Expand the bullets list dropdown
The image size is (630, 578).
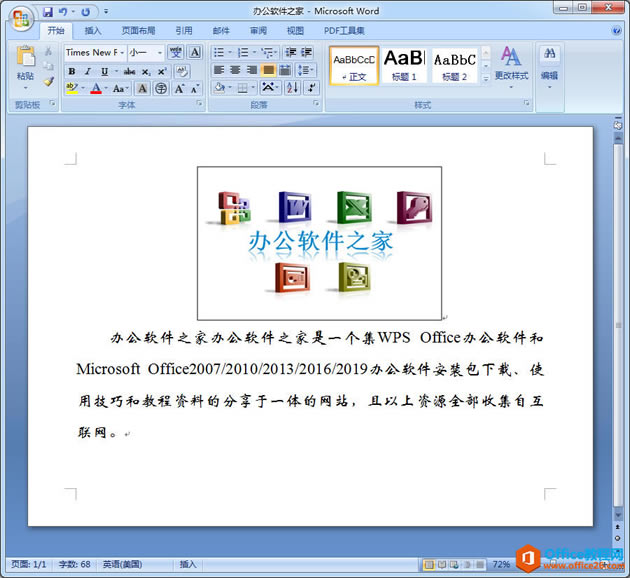pos(230,52)
